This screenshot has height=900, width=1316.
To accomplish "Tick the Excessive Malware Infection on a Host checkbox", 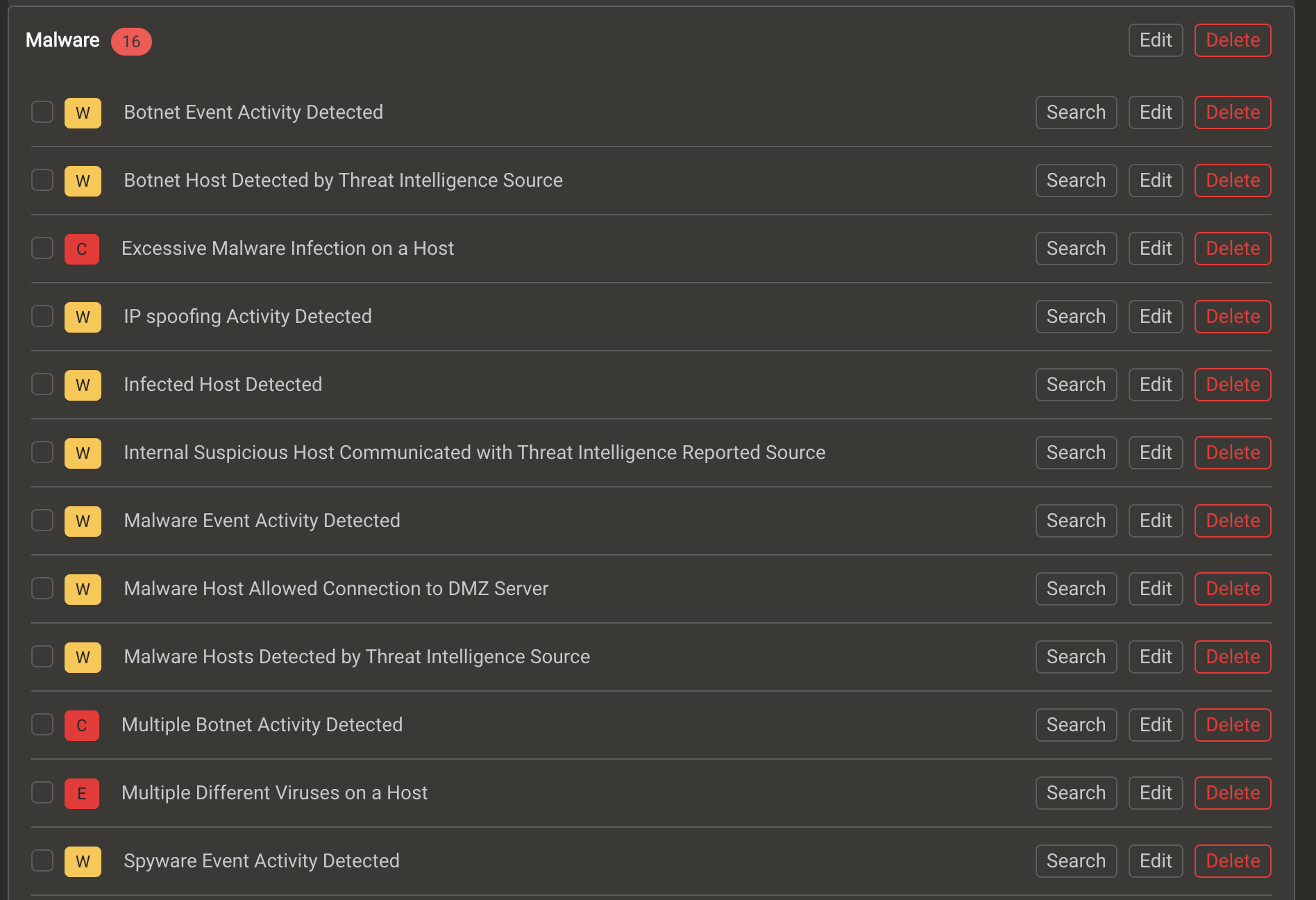I will tap(42, 248).
